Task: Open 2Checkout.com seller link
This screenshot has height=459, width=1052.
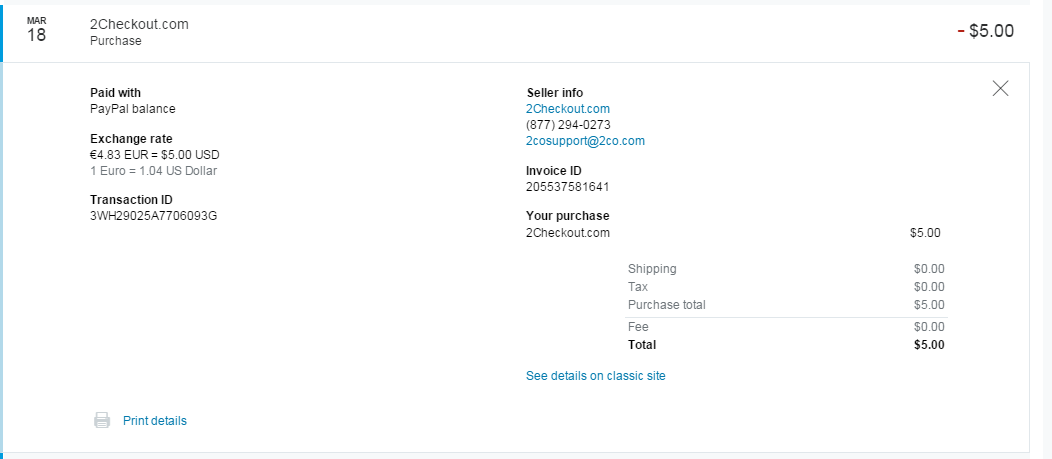Action: click(x=568, y=109)
